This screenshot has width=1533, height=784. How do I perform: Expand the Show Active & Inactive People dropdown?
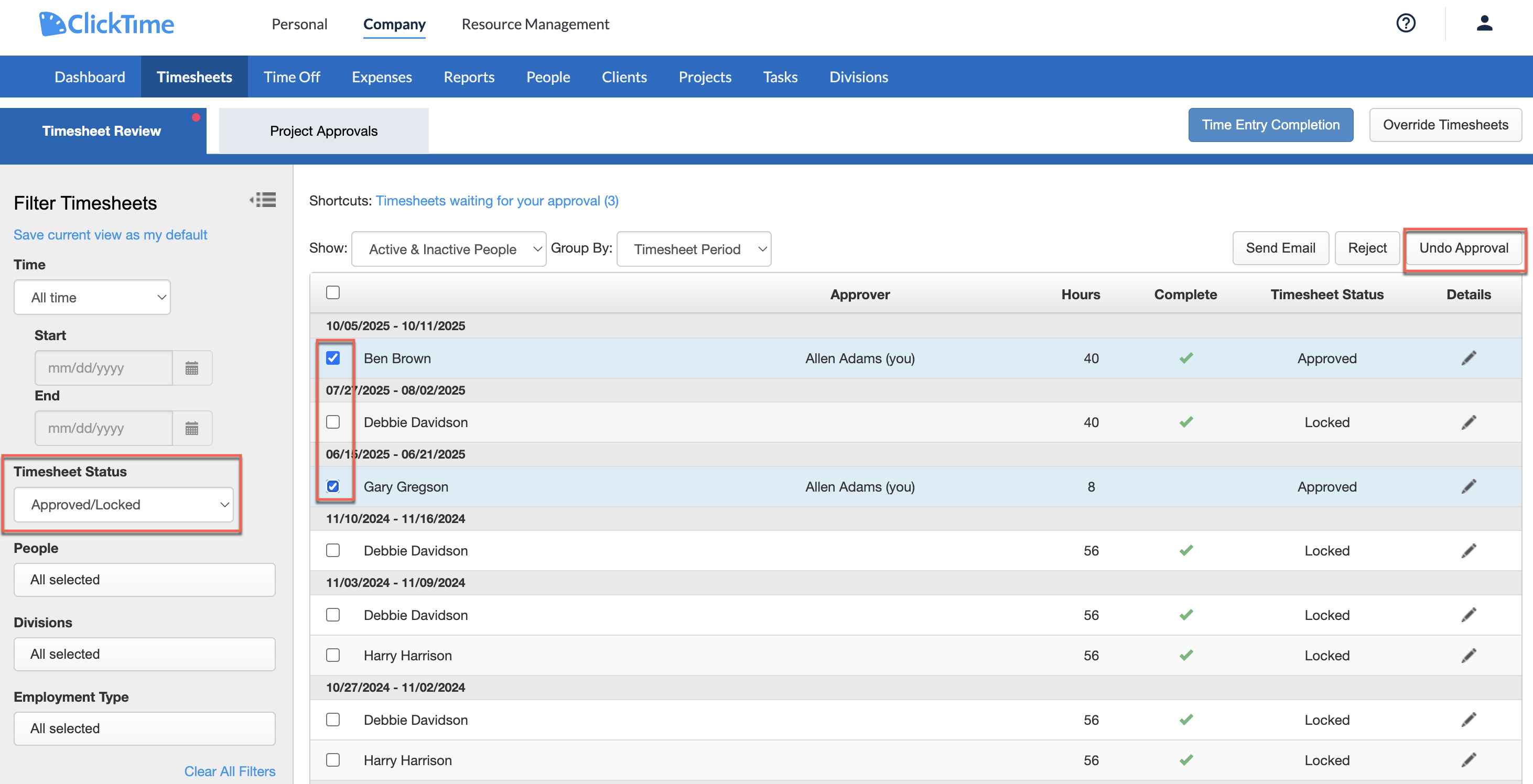coord(449,249)
